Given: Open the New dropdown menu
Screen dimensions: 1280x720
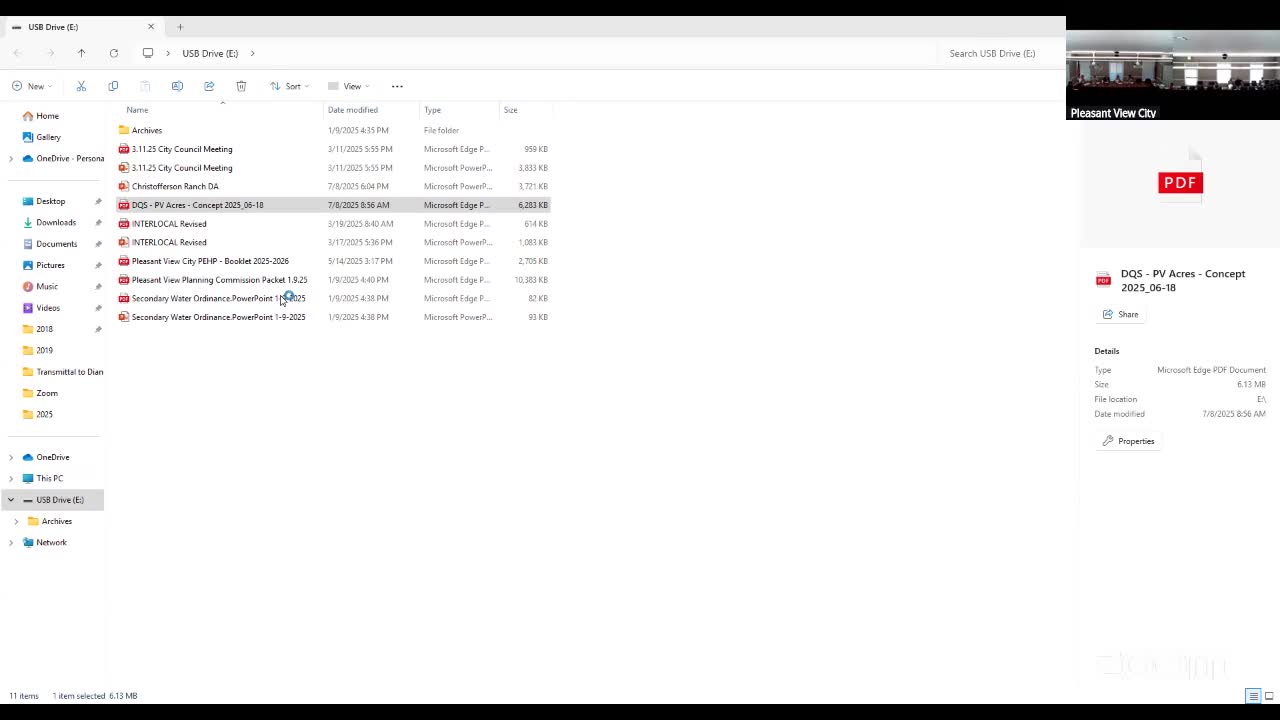Looking at the screenshot, I should tap(32, 86).
